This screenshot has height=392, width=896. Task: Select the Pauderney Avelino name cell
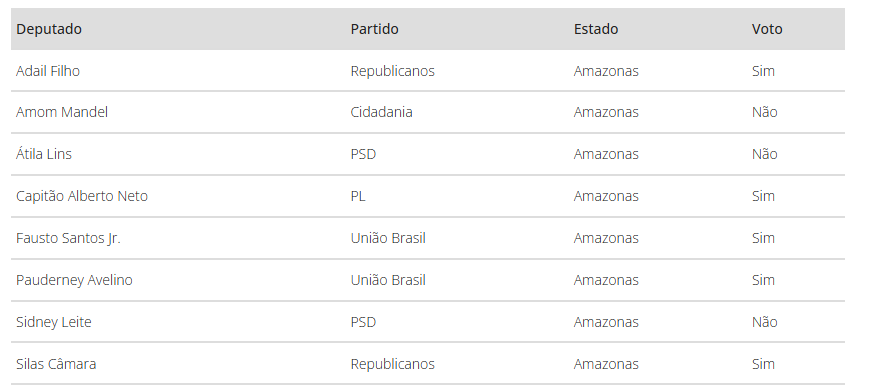74,280
